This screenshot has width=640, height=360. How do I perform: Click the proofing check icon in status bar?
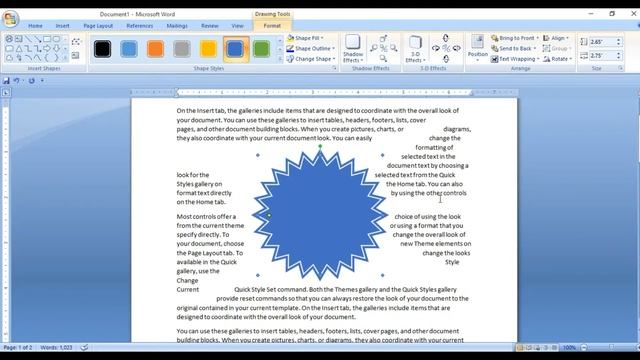(84, 347)
